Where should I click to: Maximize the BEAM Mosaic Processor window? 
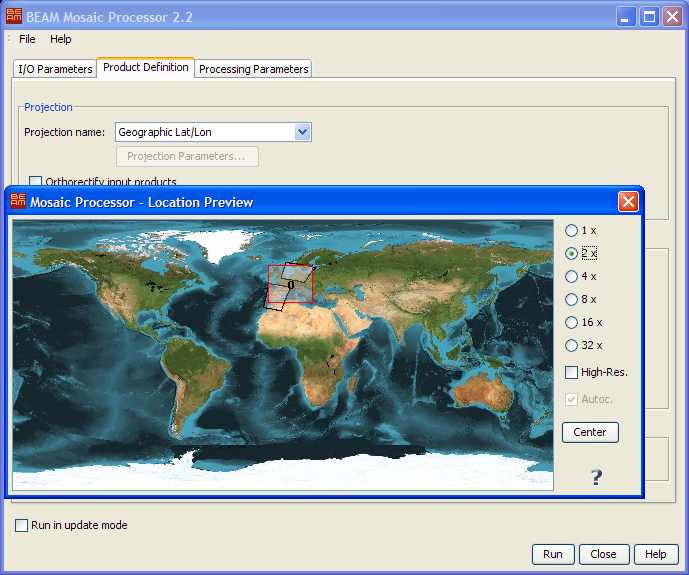click(x=649, y=17)
